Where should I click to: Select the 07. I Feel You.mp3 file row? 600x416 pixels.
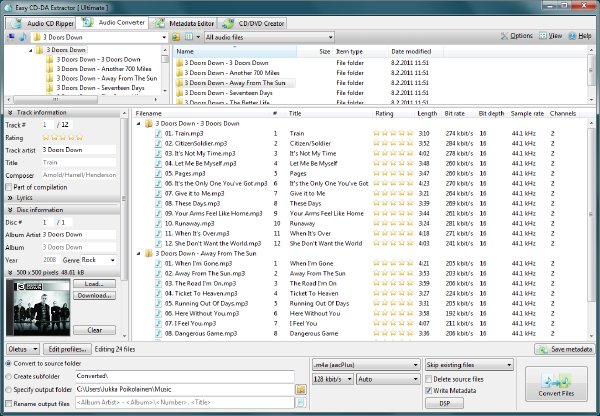point(360,323)
